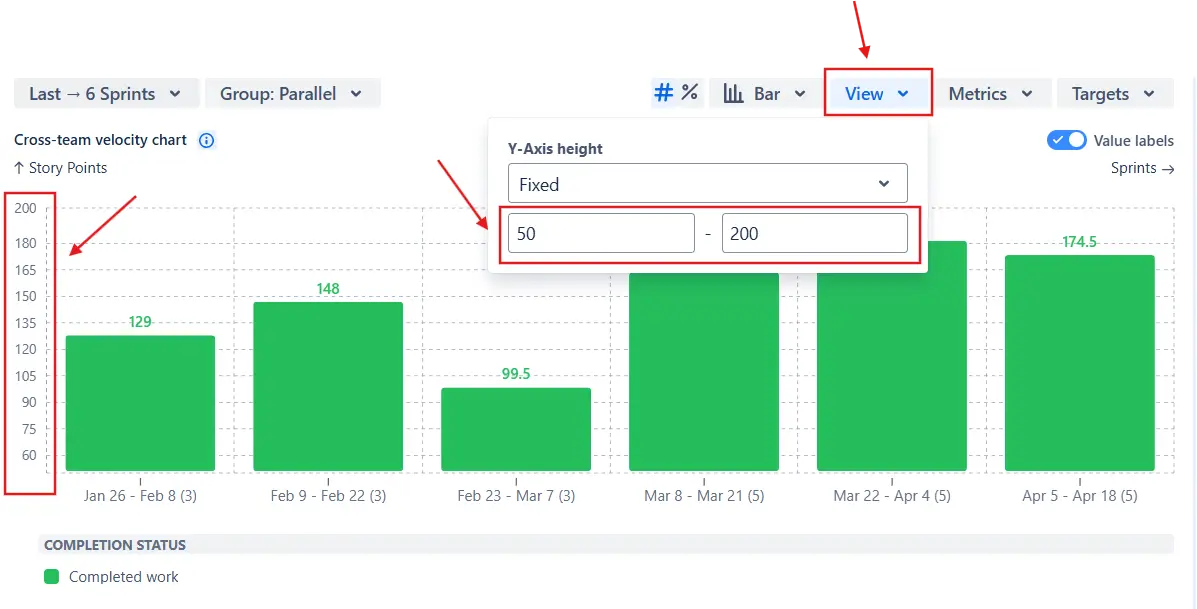Image resolution: width=1197 pixels, height=609 pixels.
Task: Switch to numeric display mode
Action: [x=663, y=92]
